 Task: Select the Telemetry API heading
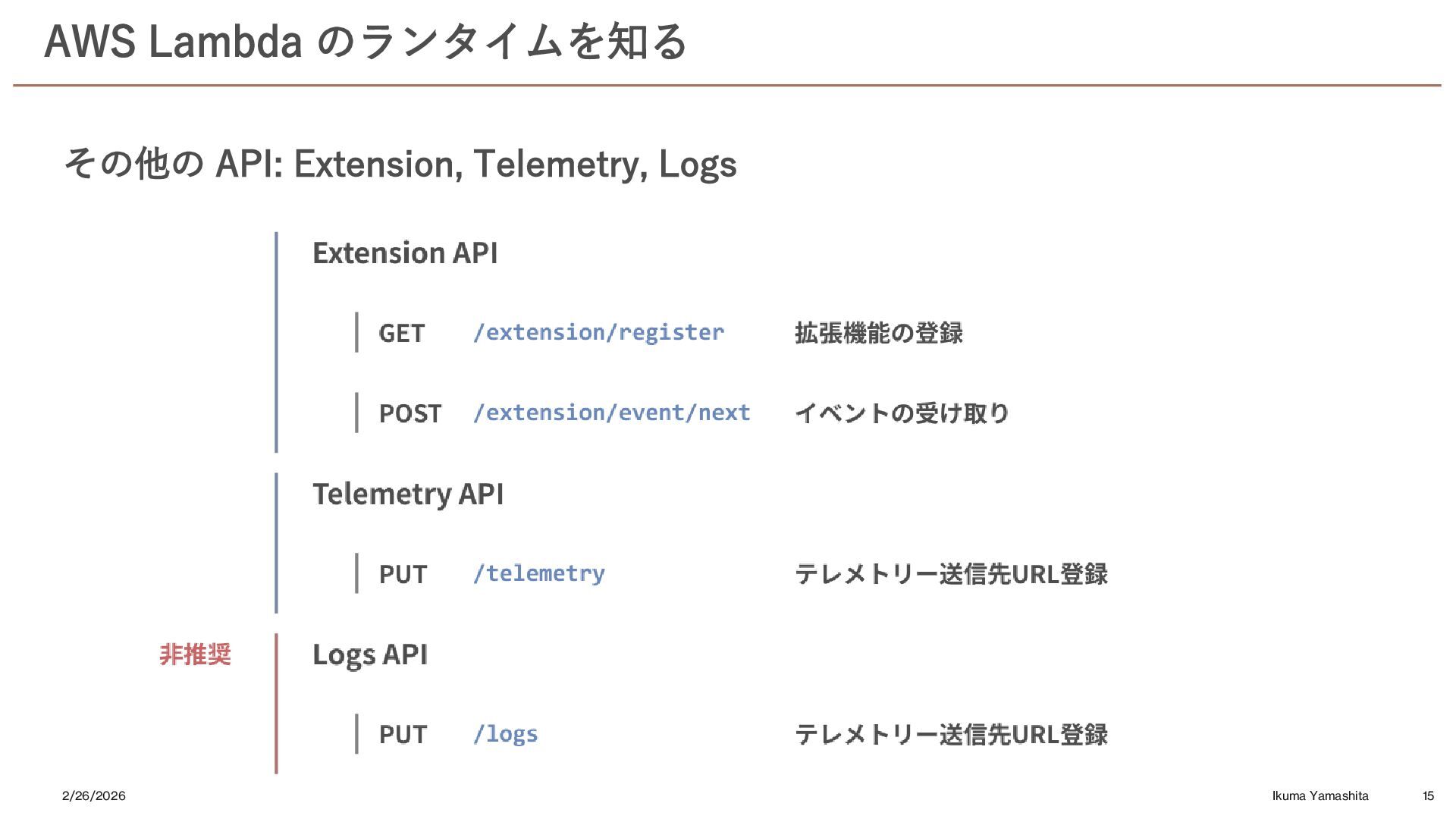(x=408, y=494)
